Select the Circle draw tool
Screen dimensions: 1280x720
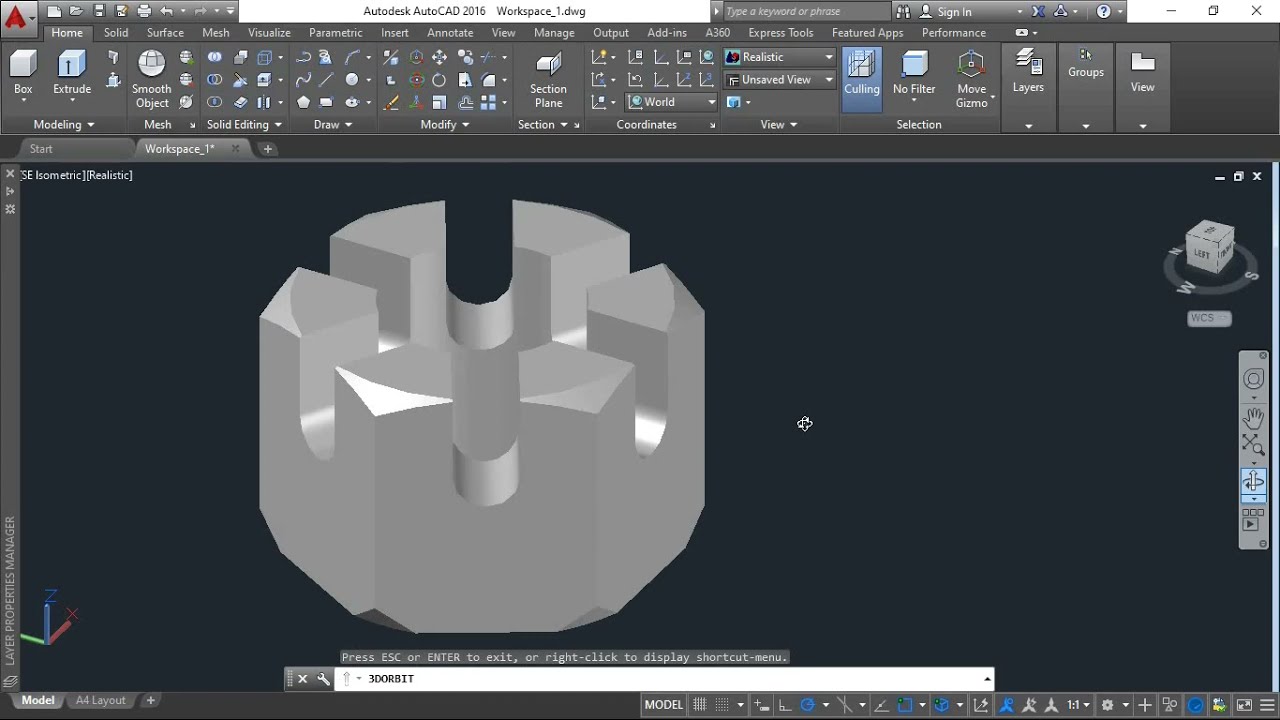(x=352, y=80)
